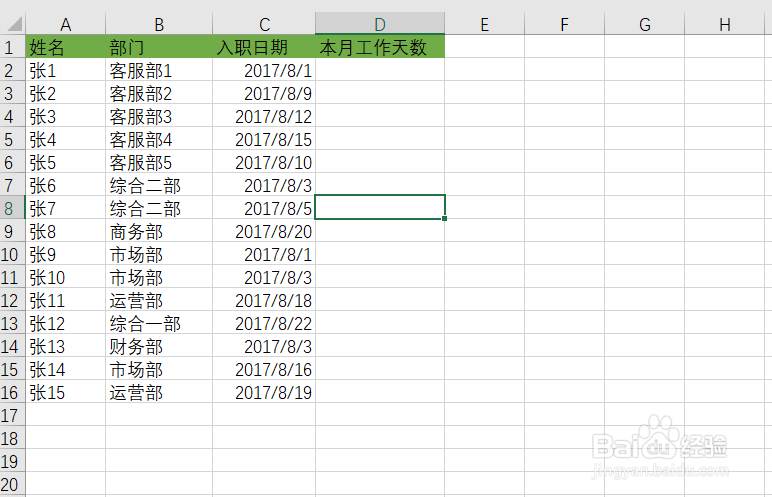Viewport: 772px width, 497px height.
Task: Click the select-all corner triangle
Action: pyautogui.click(x=13, y=24)
